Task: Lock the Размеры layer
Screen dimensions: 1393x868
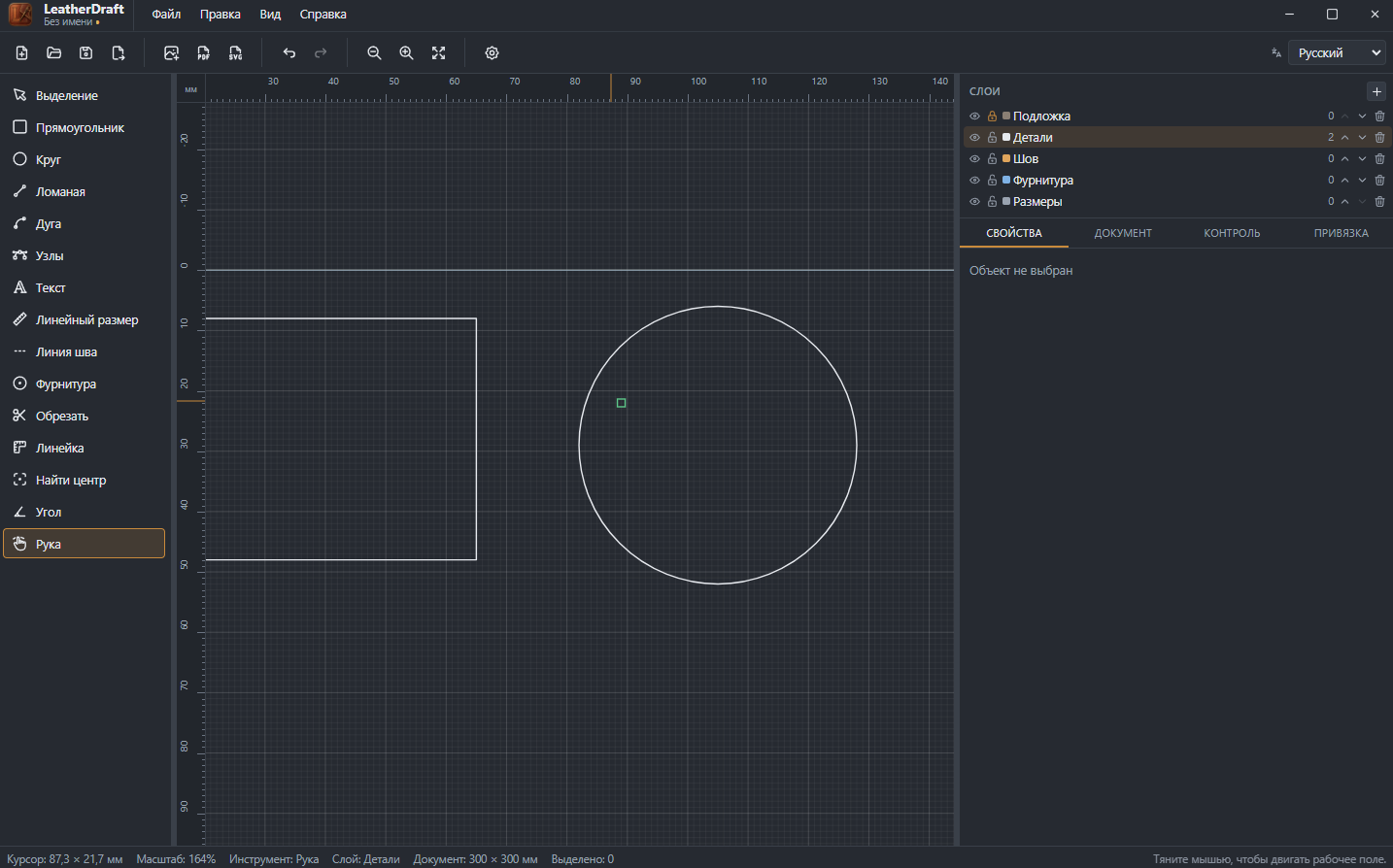Action: pos(993,202)
